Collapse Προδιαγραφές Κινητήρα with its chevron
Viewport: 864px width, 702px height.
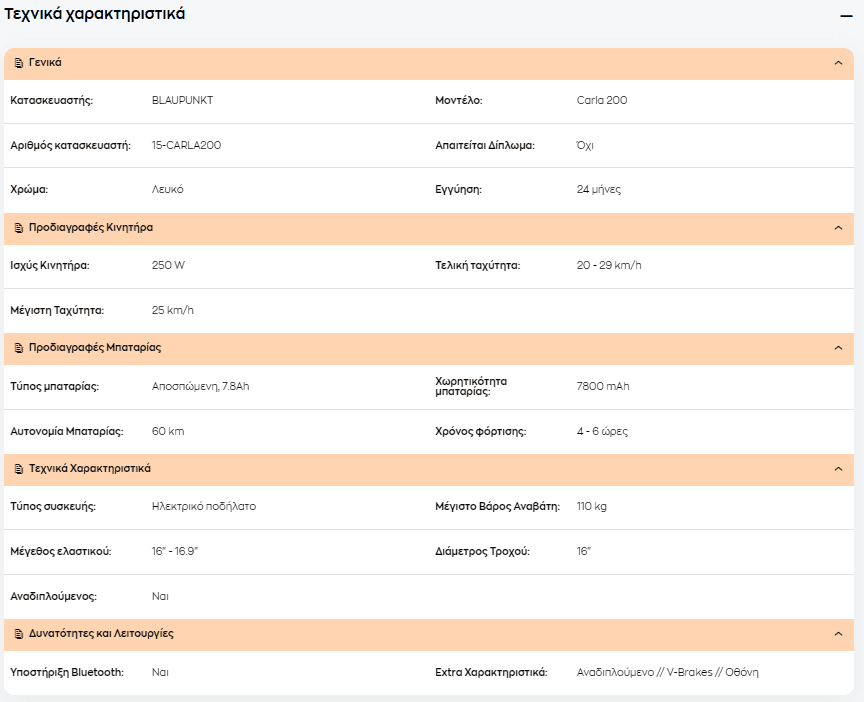click(838, 228)
